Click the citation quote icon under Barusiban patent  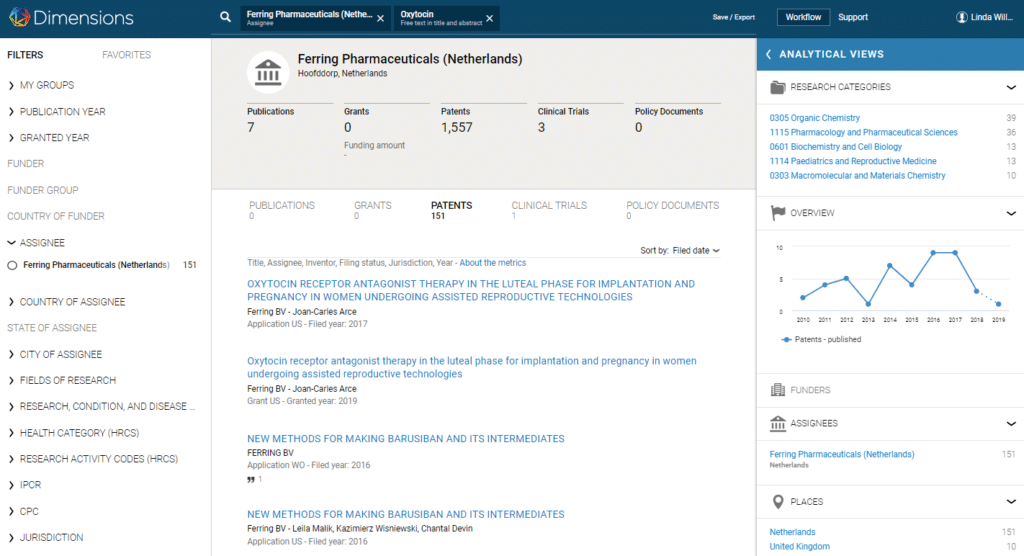click(x=251, y=479)
